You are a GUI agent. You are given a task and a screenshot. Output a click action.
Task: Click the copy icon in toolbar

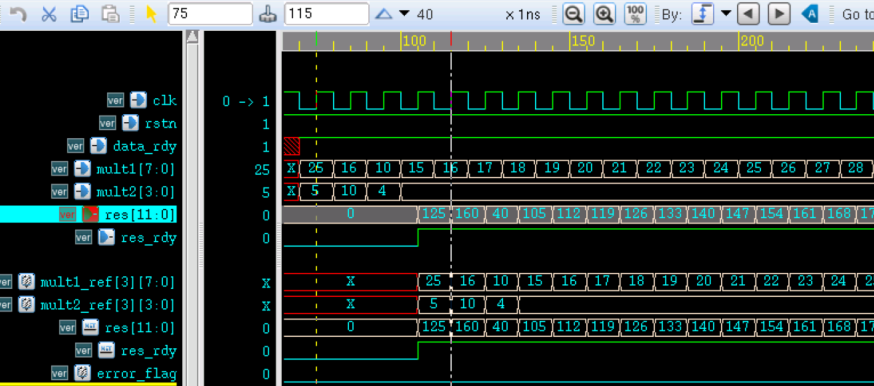(x=80, y=14)
